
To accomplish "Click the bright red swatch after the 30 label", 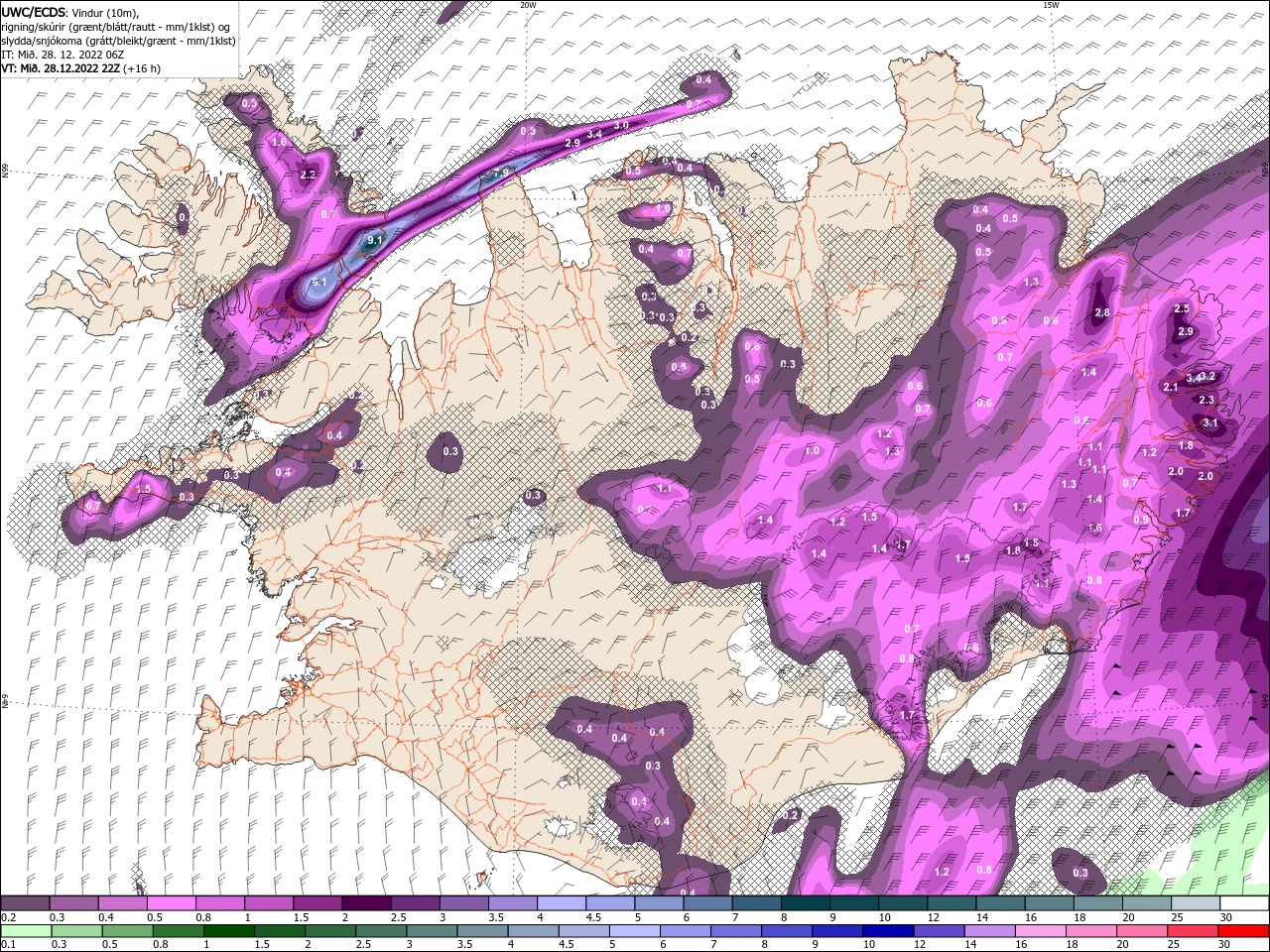I will 1242,931.
